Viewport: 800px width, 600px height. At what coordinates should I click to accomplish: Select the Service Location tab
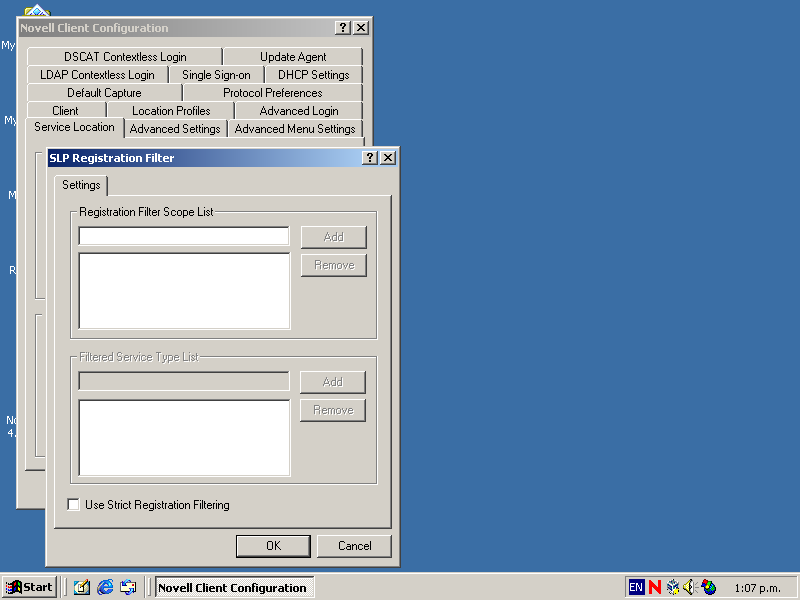(74, 127)
